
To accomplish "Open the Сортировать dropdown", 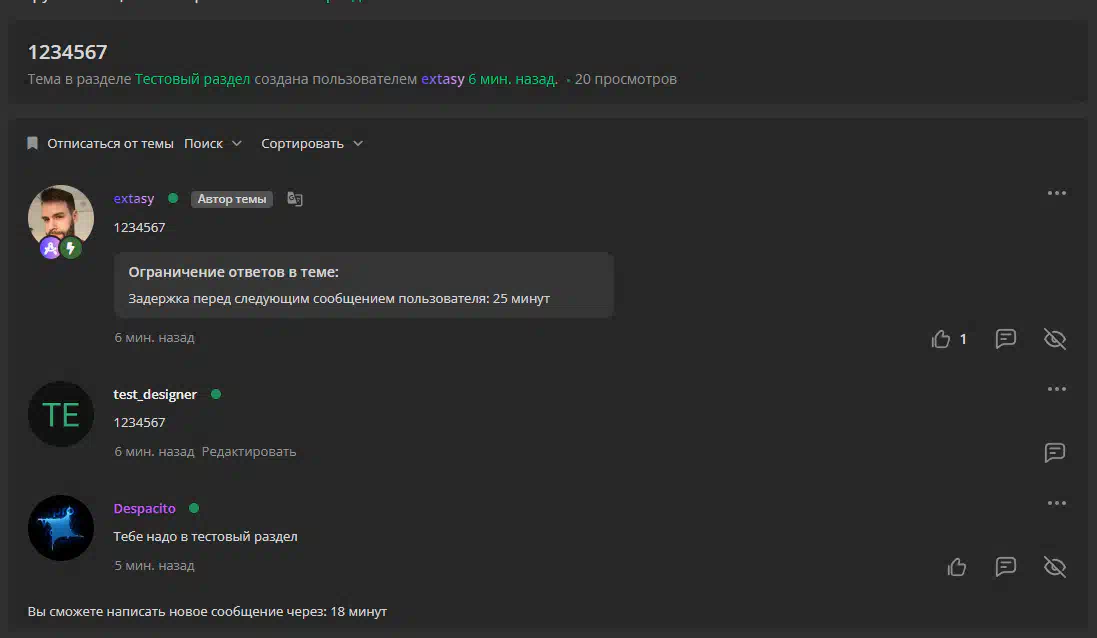I will (311, 144).
